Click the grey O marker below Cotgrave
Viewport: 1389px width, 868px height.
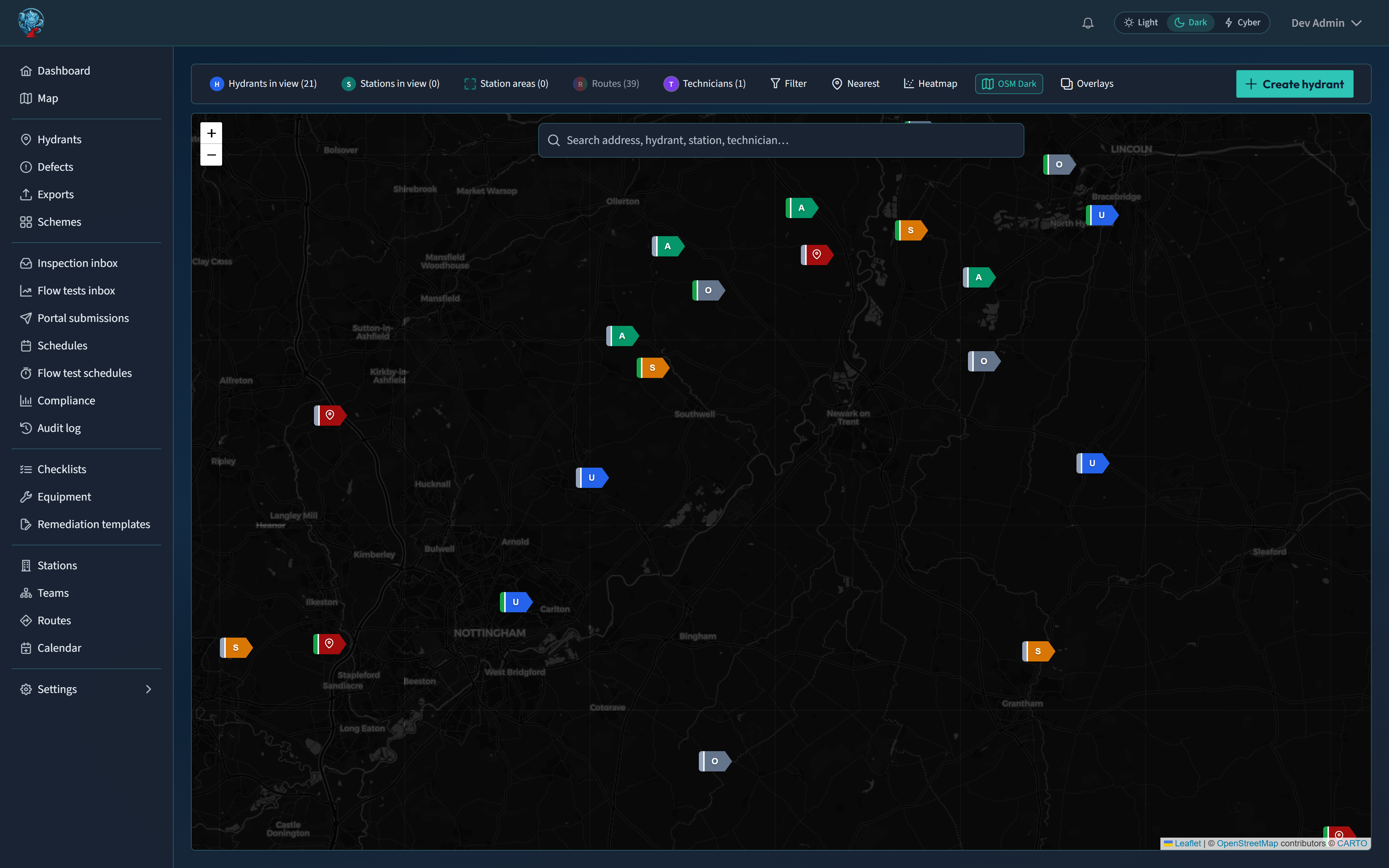tap(715, 761)
